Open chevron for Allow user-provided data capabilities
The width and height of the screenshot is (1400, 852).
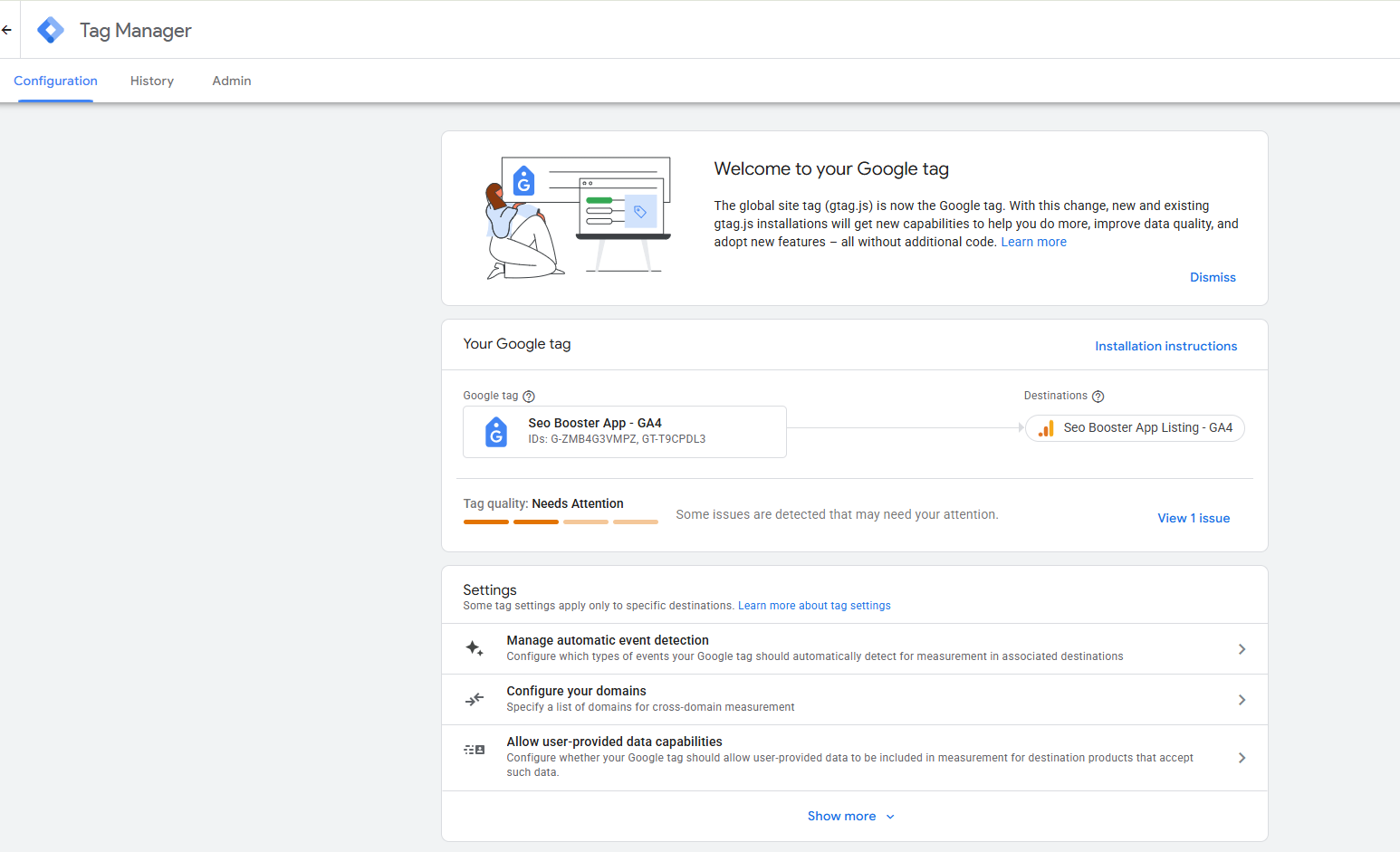[1242, 758]
